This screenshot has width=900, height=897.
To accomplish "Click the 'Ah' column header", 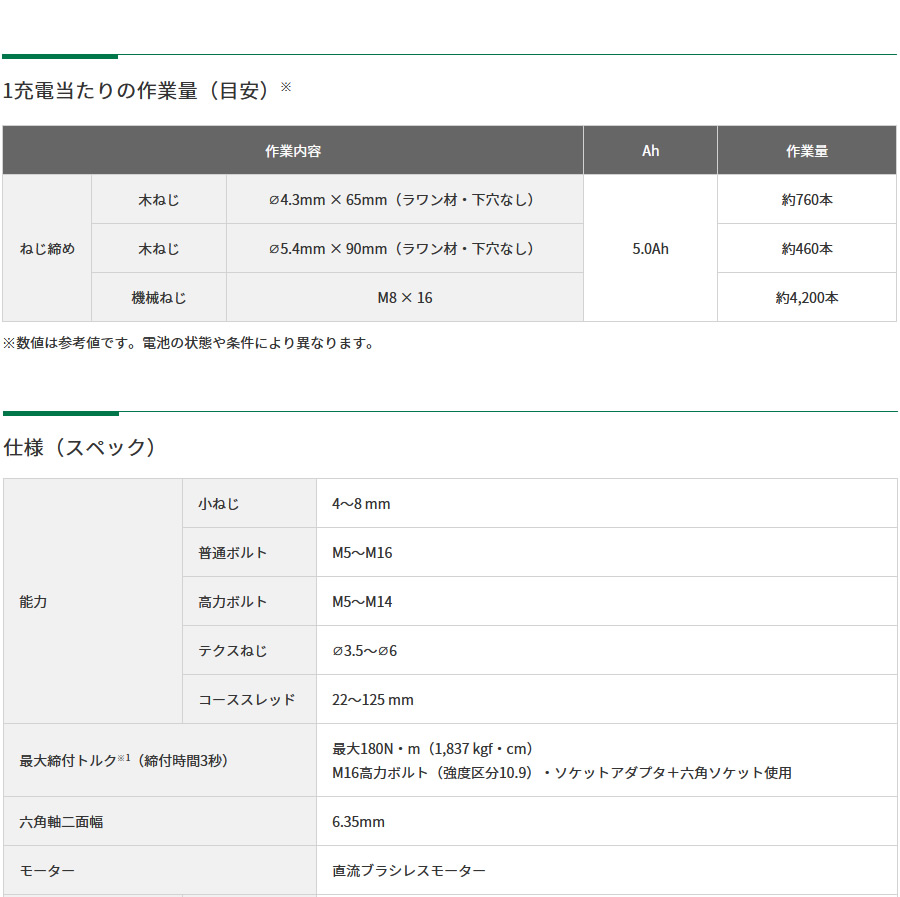I will coord(650,150).
